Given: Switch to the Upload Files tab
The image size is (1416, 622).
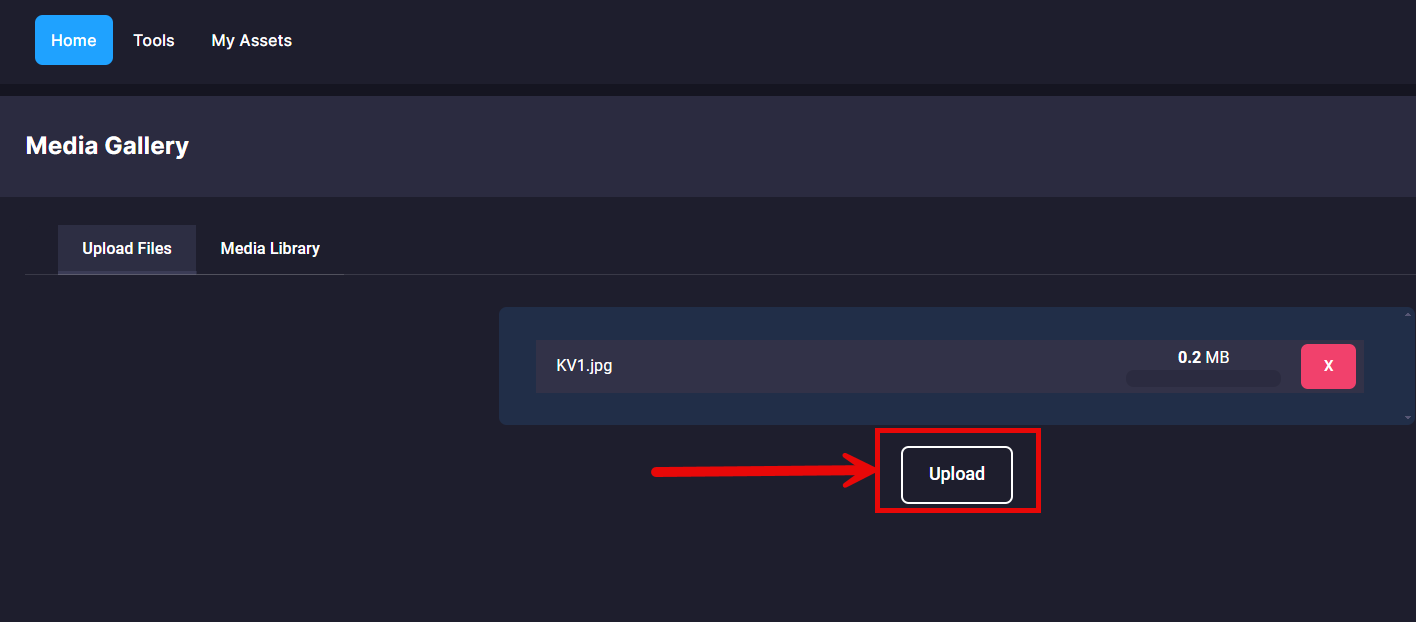Looking at the screenshot, I should pyautogui.click(x=127, y=249).
